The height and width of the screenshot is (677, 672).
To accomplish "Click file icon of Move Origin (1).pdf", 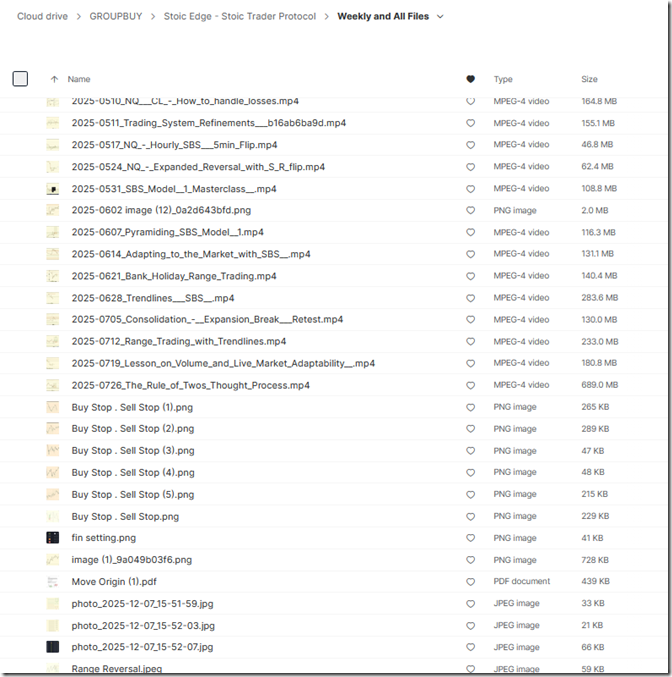I will [53, 582].
